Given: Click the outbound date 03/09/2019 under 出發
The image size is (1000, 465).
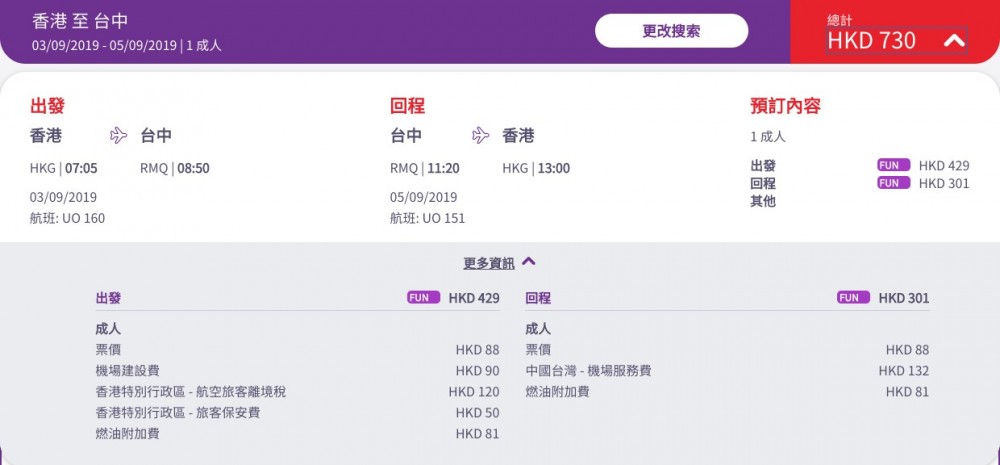Looking at the screenshot, I should tap(64, 197).
